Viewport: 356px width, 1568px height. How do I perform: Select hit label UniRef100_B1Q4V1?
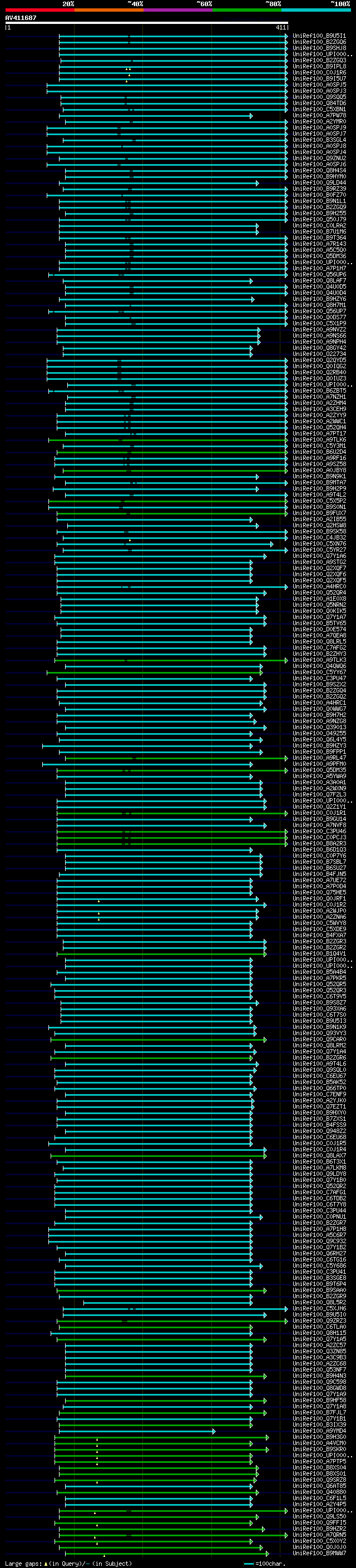tap(319, 954)
